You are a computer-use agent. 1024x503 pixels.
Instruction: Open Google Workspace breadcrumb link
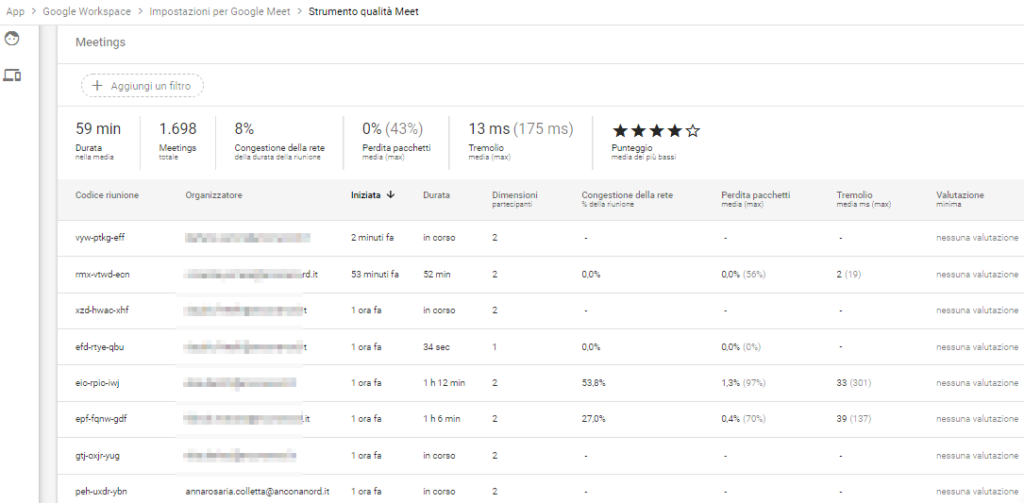click(x=88, y=11)
